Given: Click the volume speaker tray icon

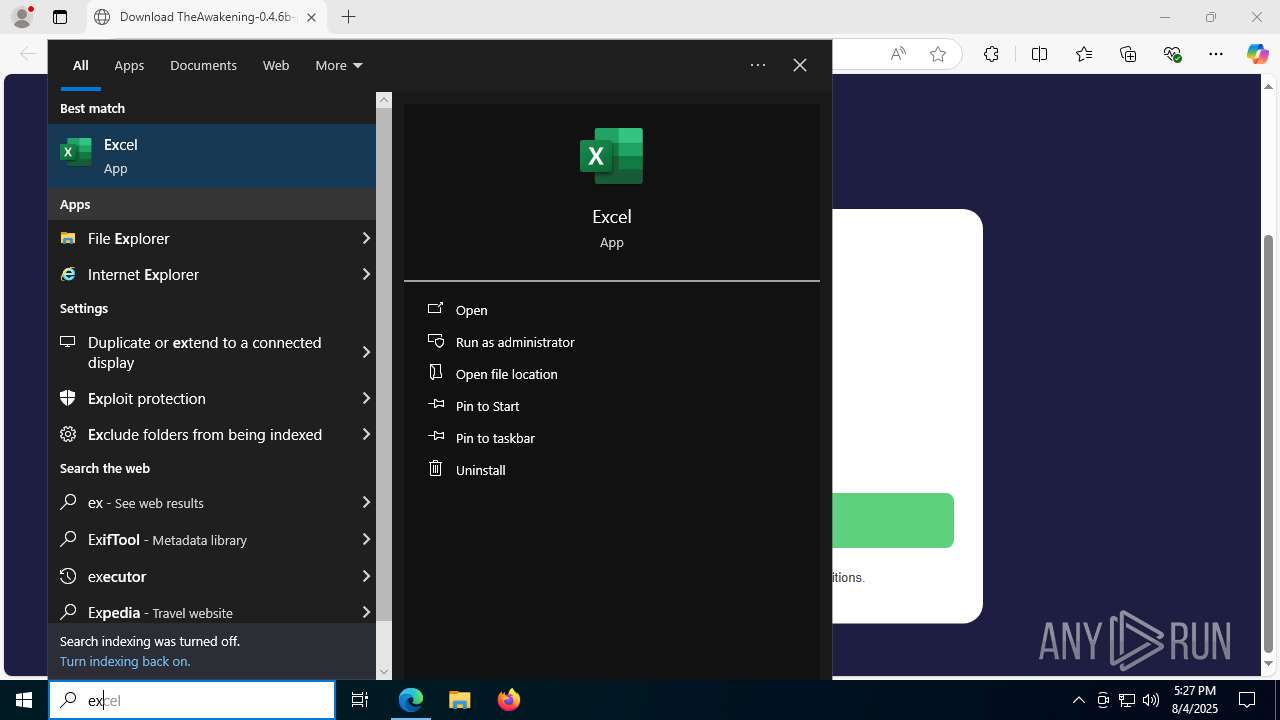Looking at the screenshot, I should (1151, 700).
